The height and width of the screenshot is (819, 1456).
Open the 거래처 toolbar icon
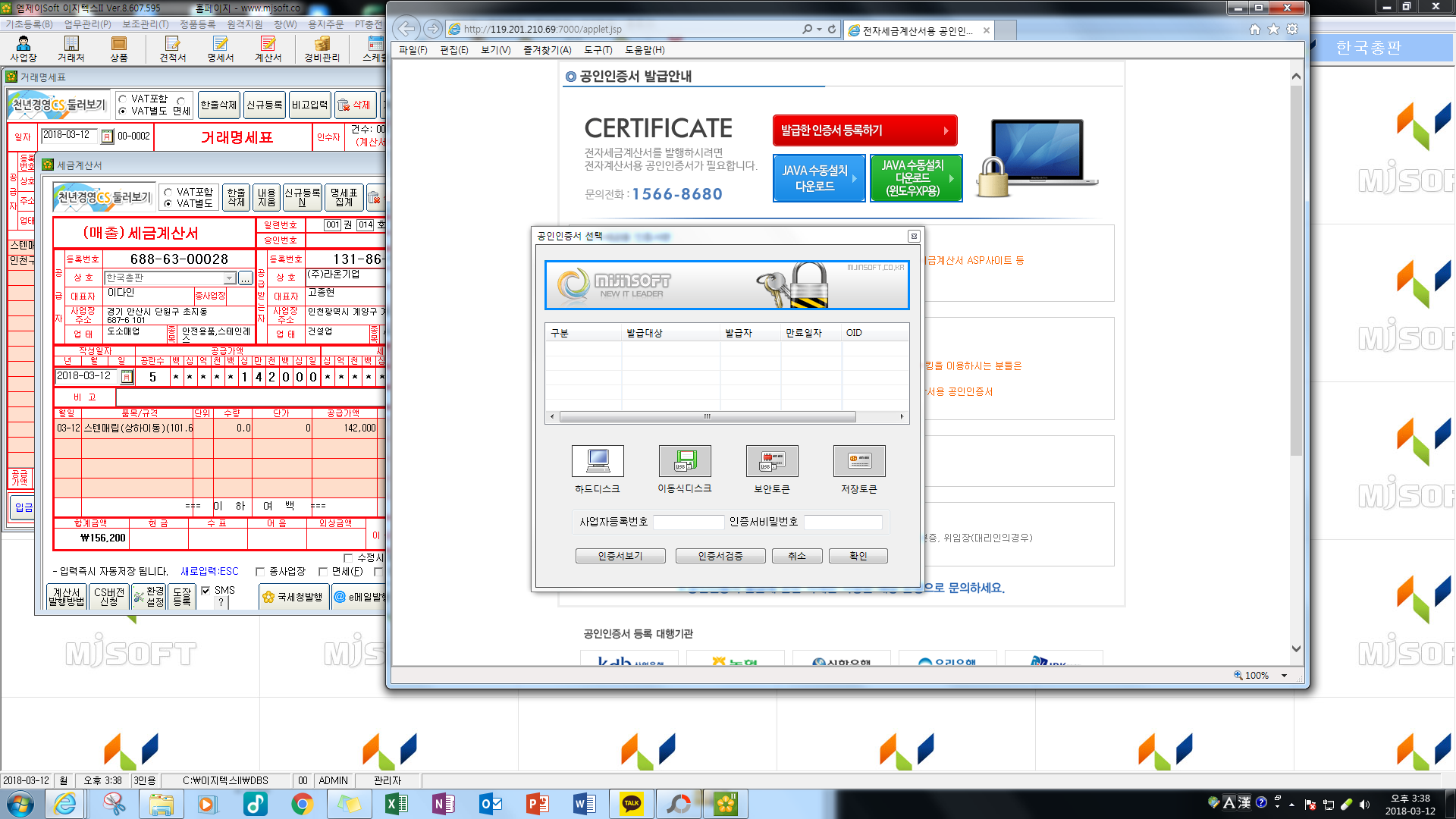71,49
